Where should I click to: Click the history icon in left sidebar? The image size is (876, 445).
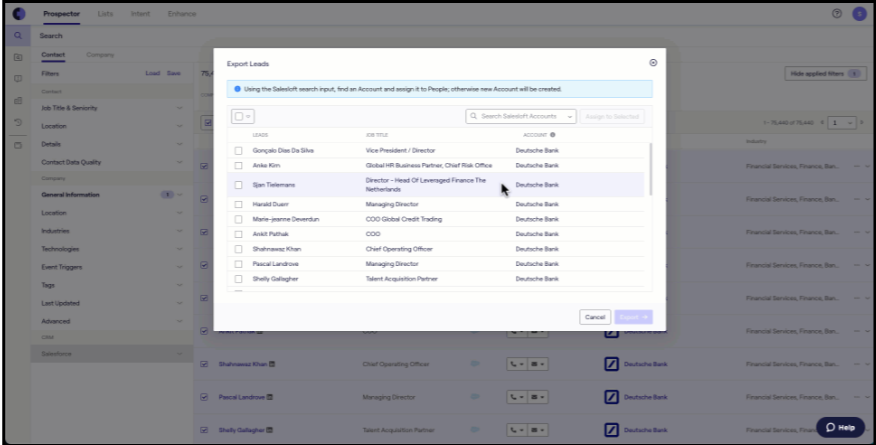[18, 122]
